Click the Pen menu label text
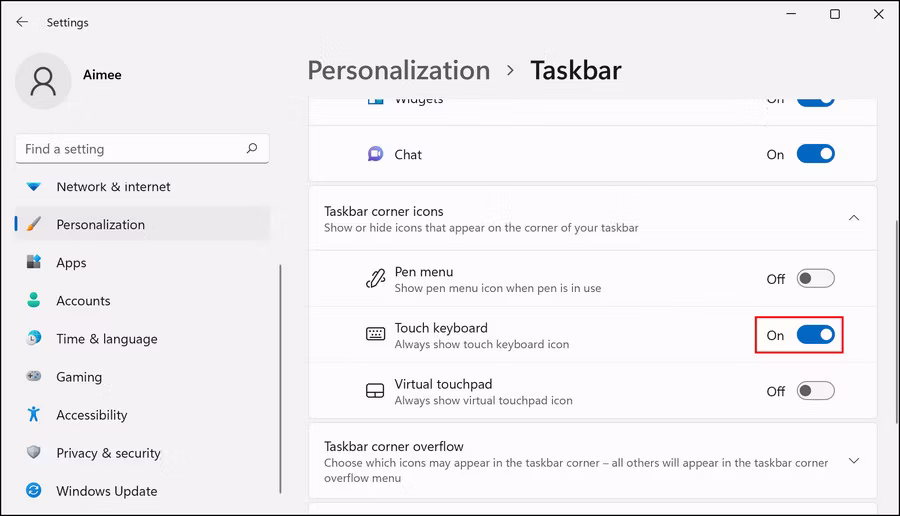The height and width of the screenshot is (516, 900). [424, 271]
